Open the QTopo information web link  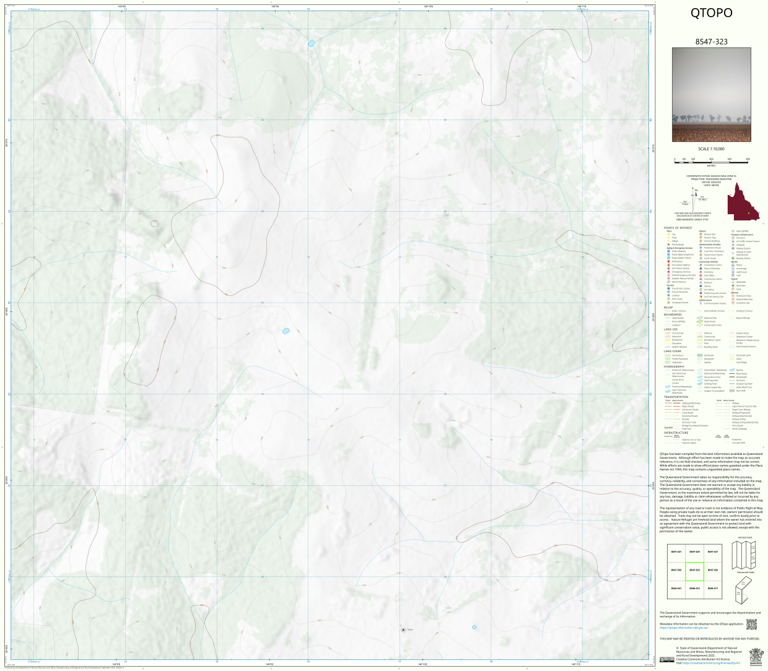click(684, 627)
